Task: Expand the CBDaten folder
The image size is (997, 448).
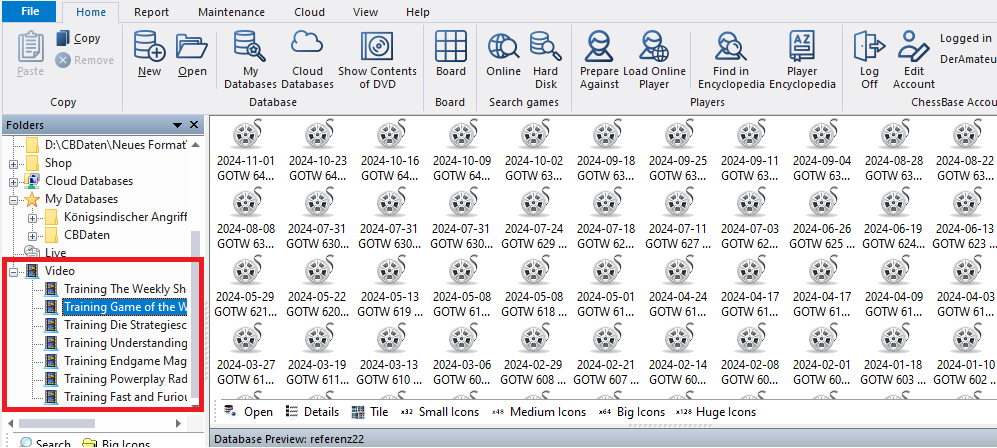Action: coord(32,235)
